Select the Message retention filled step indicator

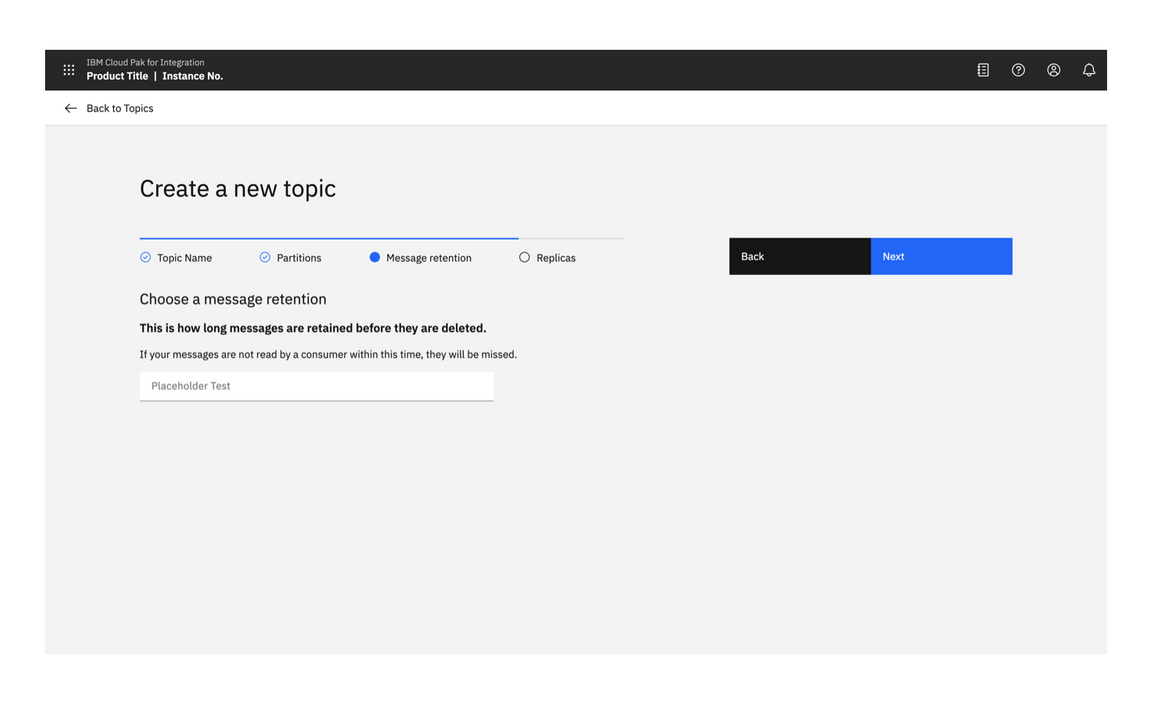click(375, 257)
